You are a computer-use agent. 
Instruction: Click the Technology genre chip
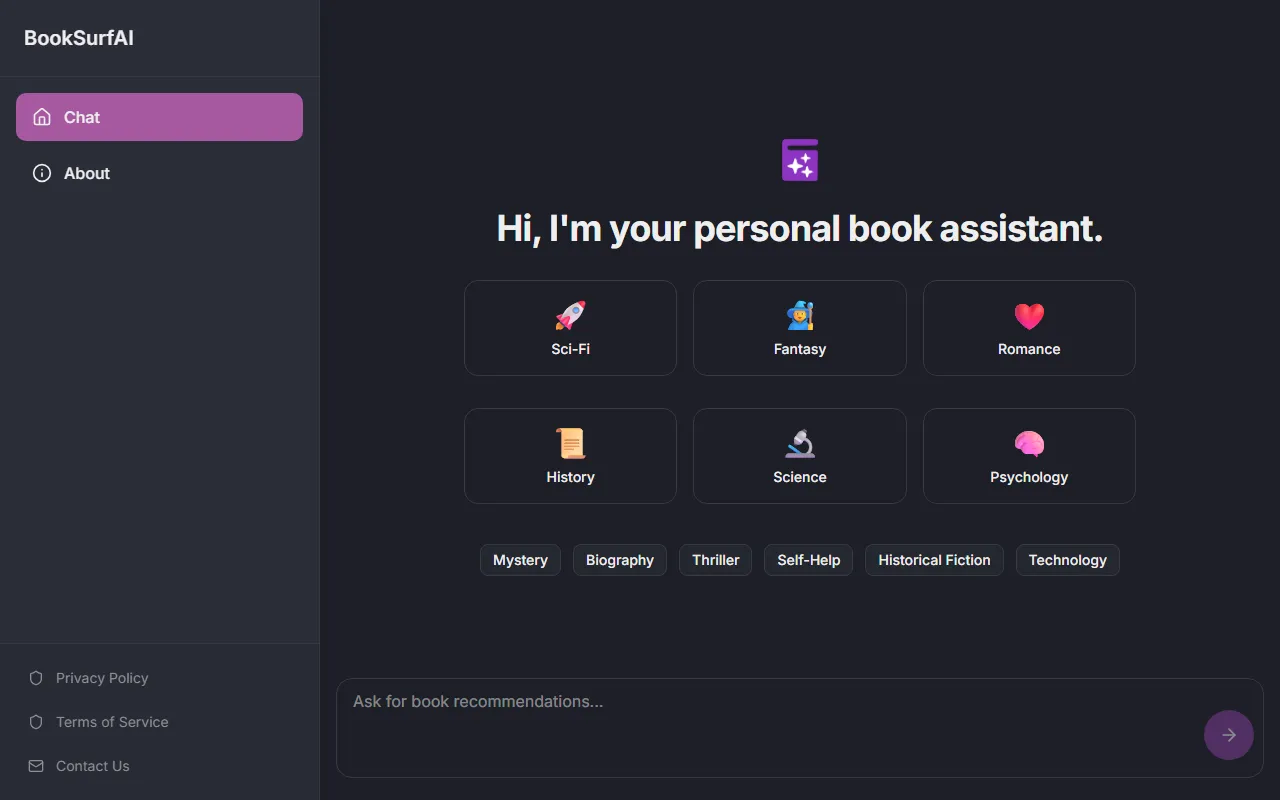coord(1067,560)
